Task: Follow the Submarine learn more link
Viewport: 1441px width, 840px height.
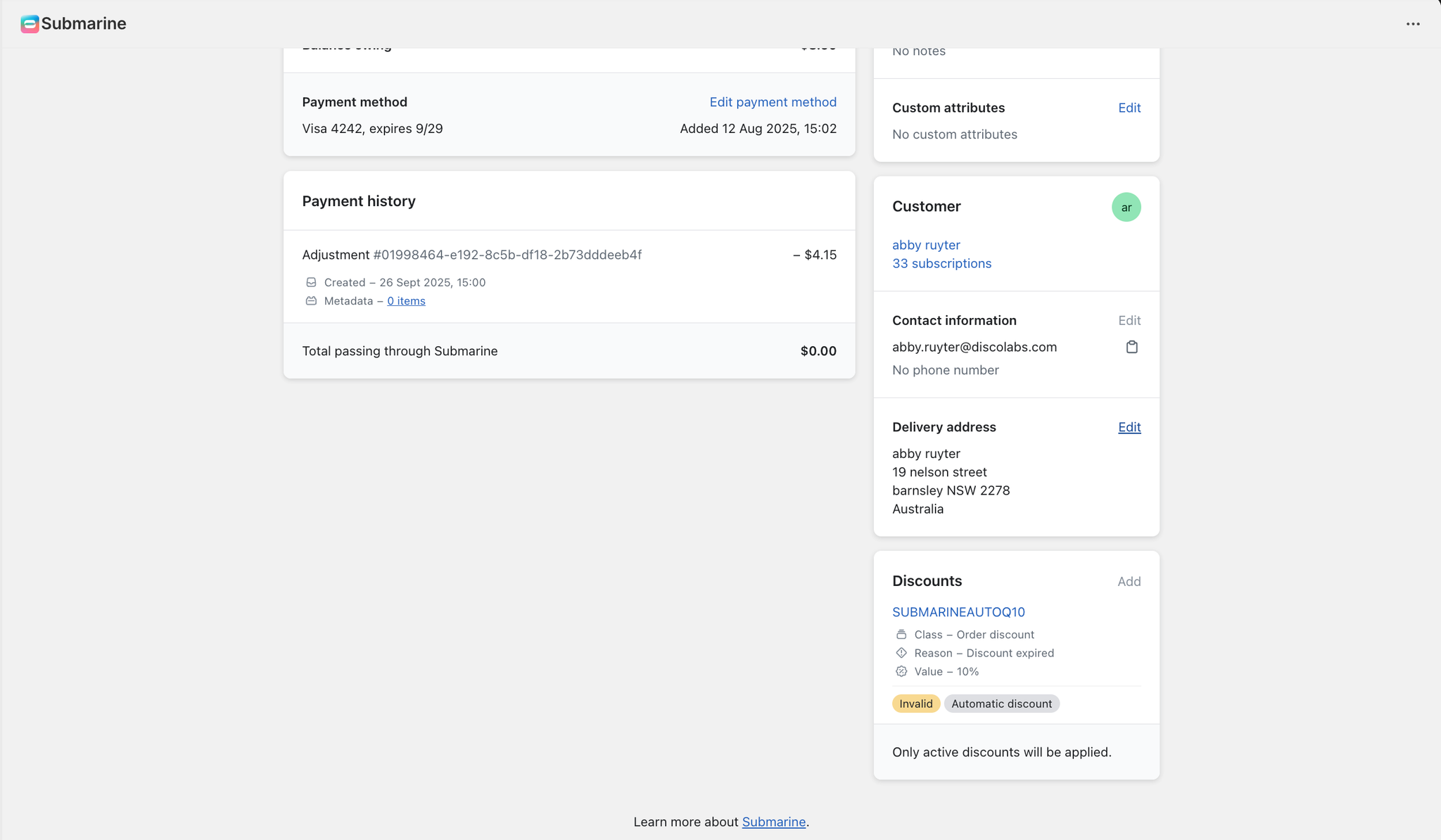Action: point(773,822)
